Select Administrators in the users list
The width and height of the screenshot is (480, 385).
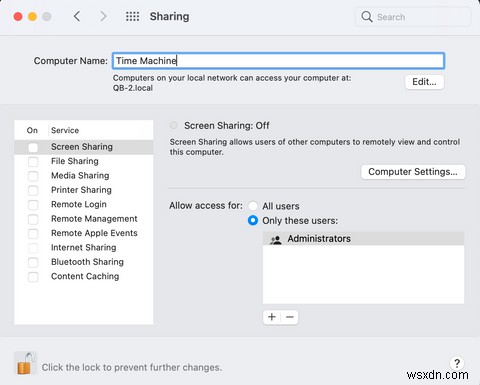coord(363,239)
